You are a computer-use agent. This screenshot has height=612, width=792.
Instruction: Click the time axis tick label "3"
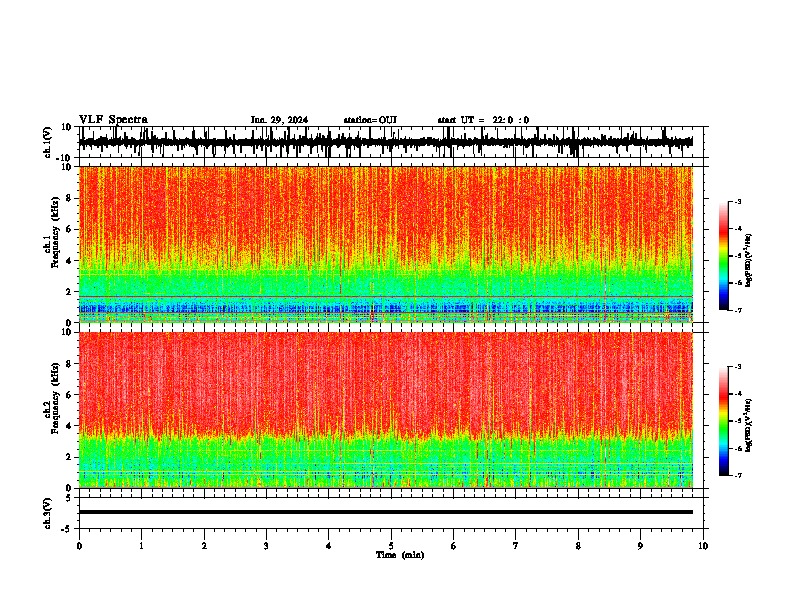pos(266,546)
